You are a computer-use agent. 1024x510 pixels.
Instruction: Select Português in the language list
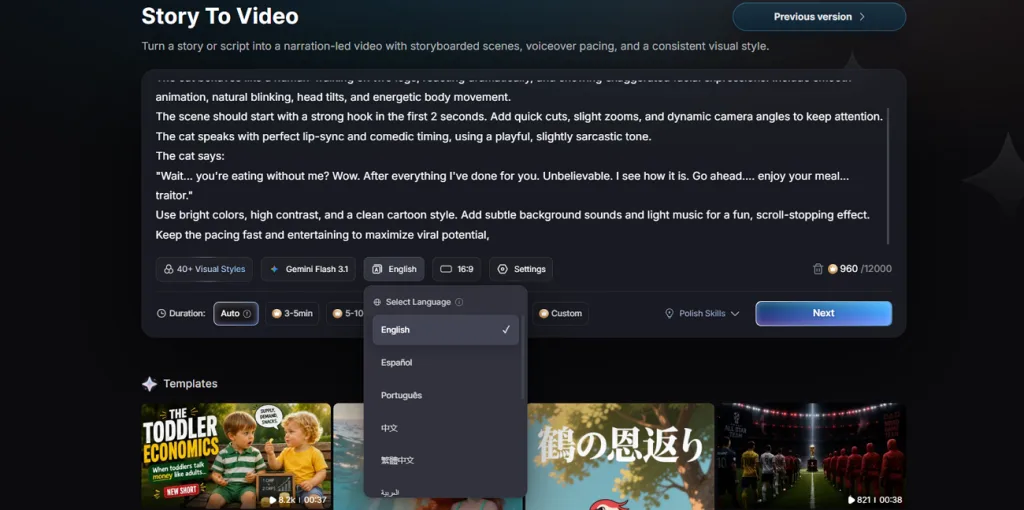point(445,395)
